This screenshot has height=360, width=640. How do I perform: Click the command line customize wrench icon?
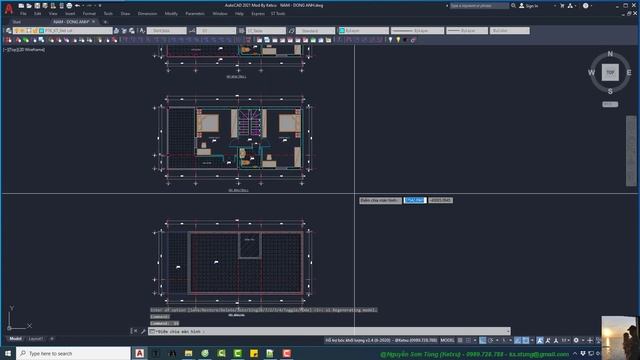143,331
